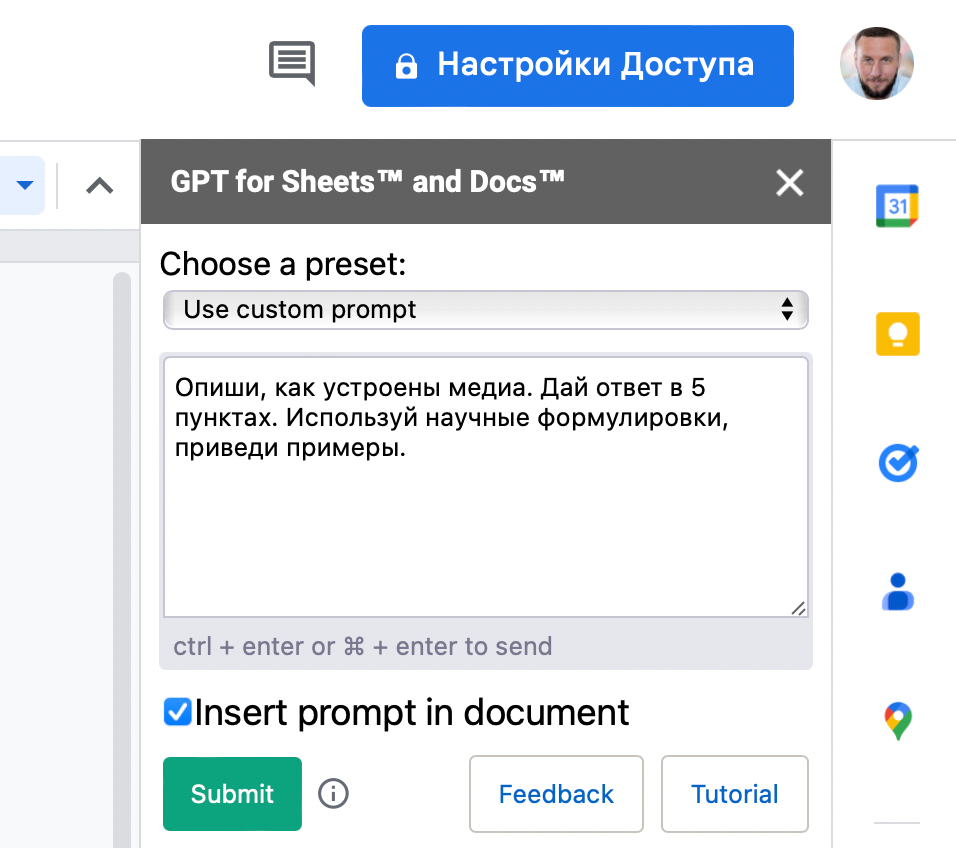Click the 'ctrl + enter' send hint text

[363, 646]
